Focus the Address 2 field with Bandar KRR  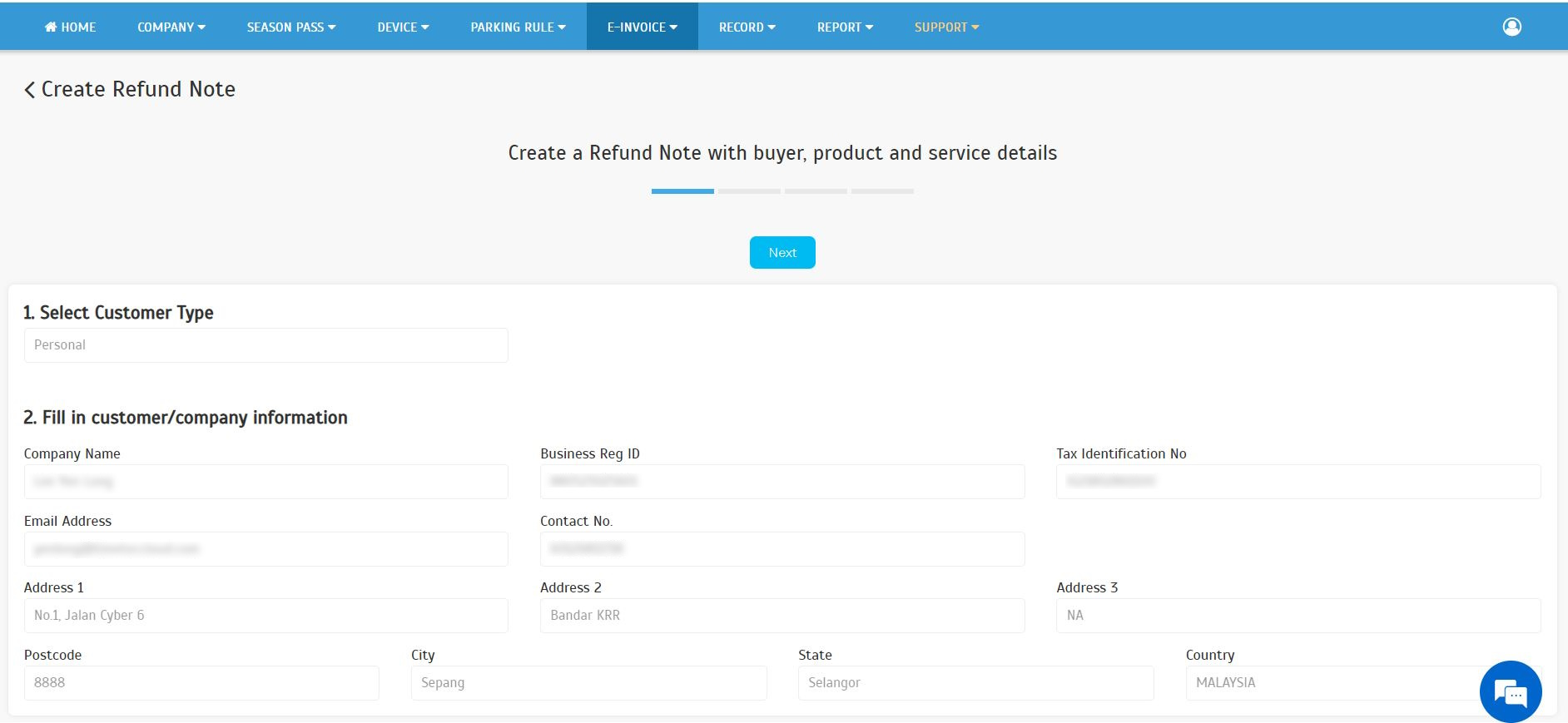click(782, 616)
